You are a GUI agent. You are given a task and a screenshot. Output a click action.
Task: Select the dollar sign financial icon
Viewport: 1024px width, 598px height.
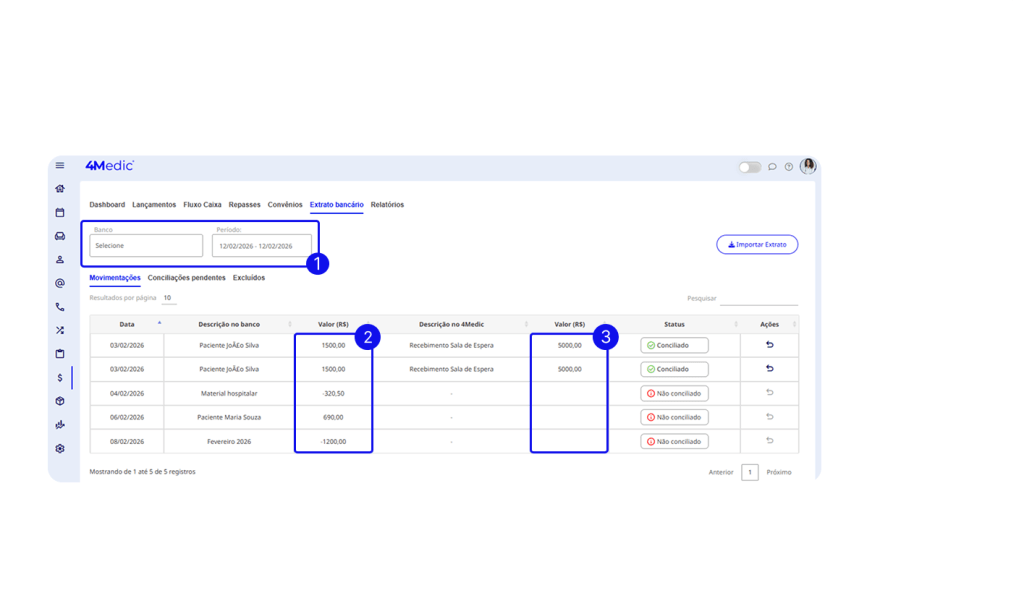point(60,378)
